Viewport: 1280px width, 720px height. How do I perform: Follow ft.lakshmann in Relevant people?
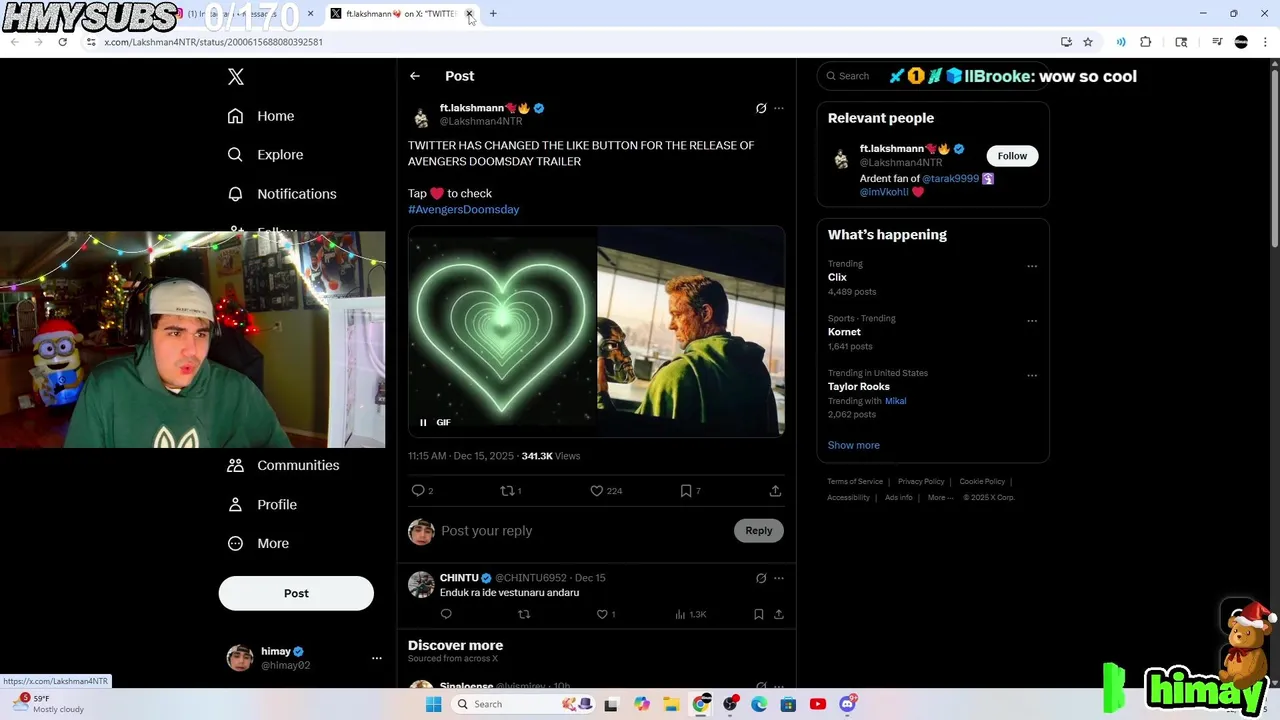(x=1012, y=156)
